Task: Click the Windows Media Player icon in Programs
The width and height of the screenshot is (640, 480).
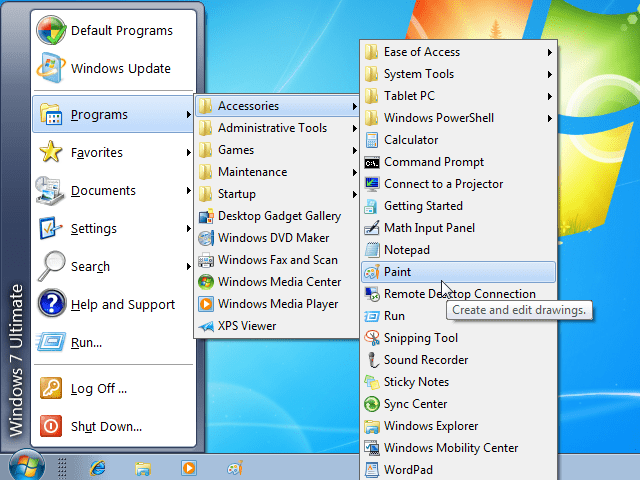Action: pyautogui.click(x=205, y=304)
